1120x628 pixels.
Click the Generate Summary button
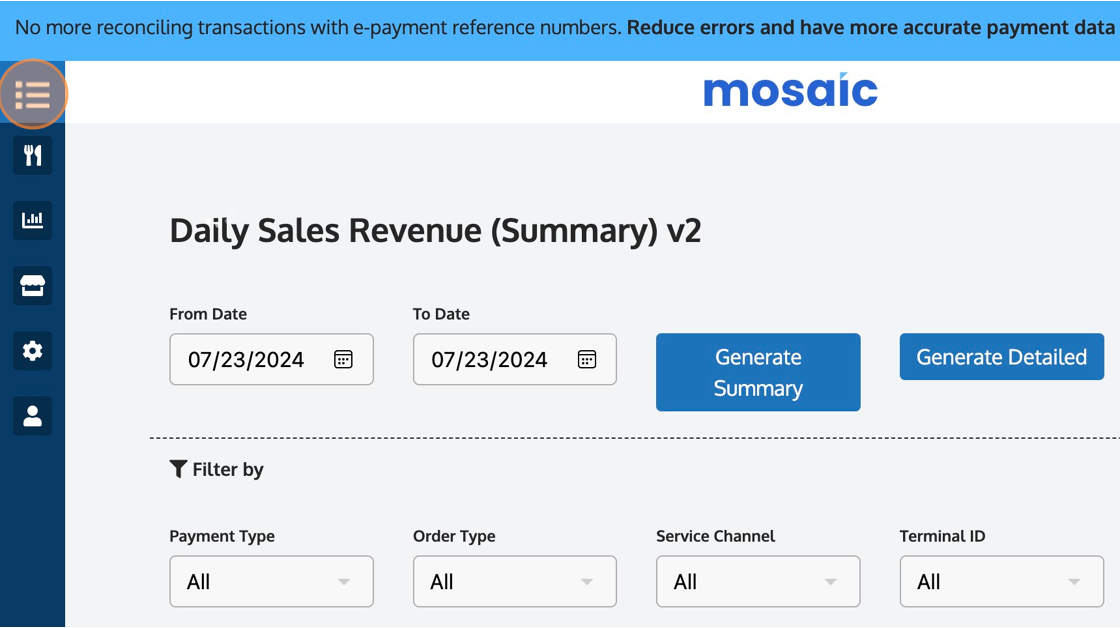point(759,372)
